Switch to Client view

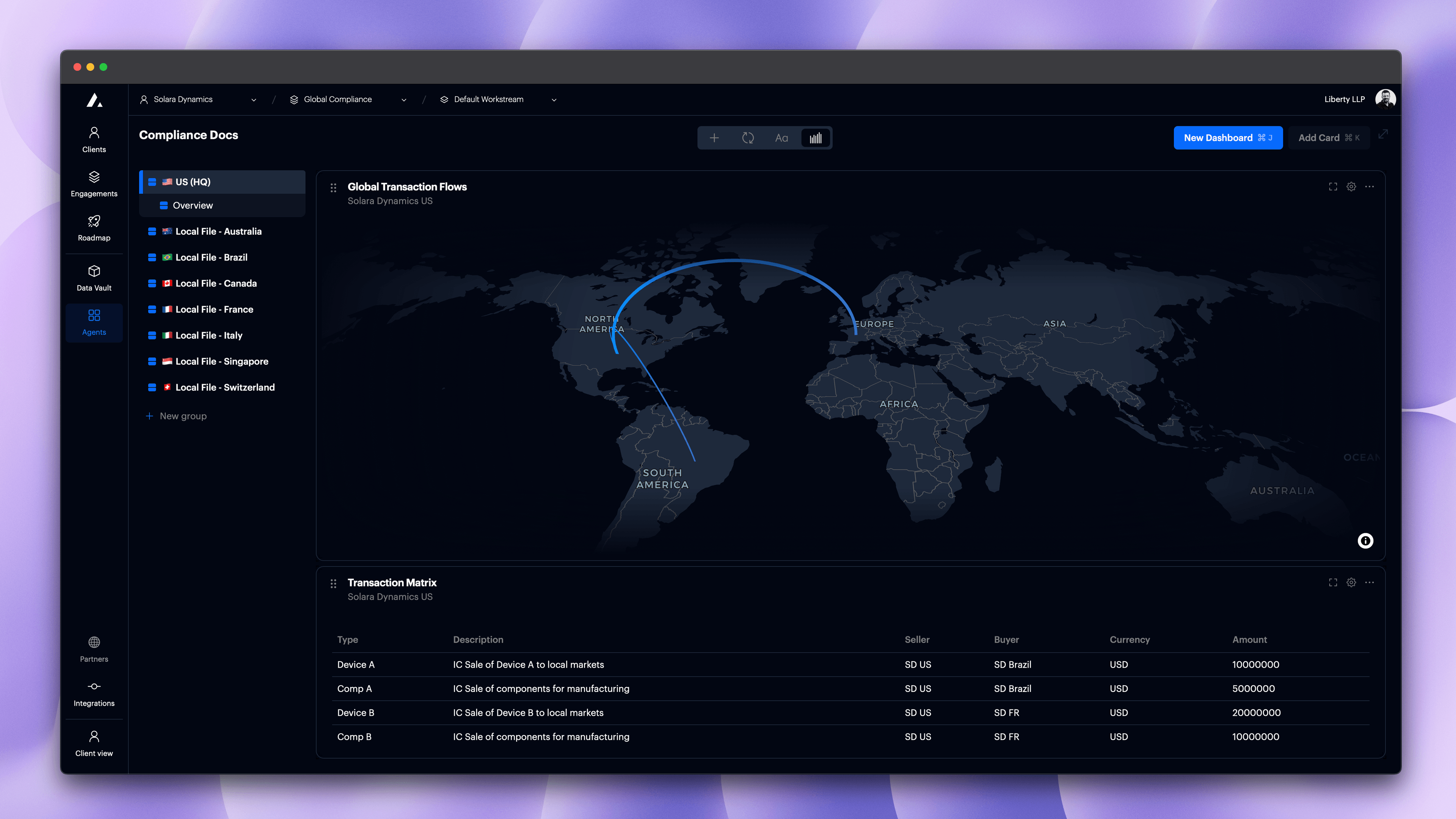coord(94,742)
